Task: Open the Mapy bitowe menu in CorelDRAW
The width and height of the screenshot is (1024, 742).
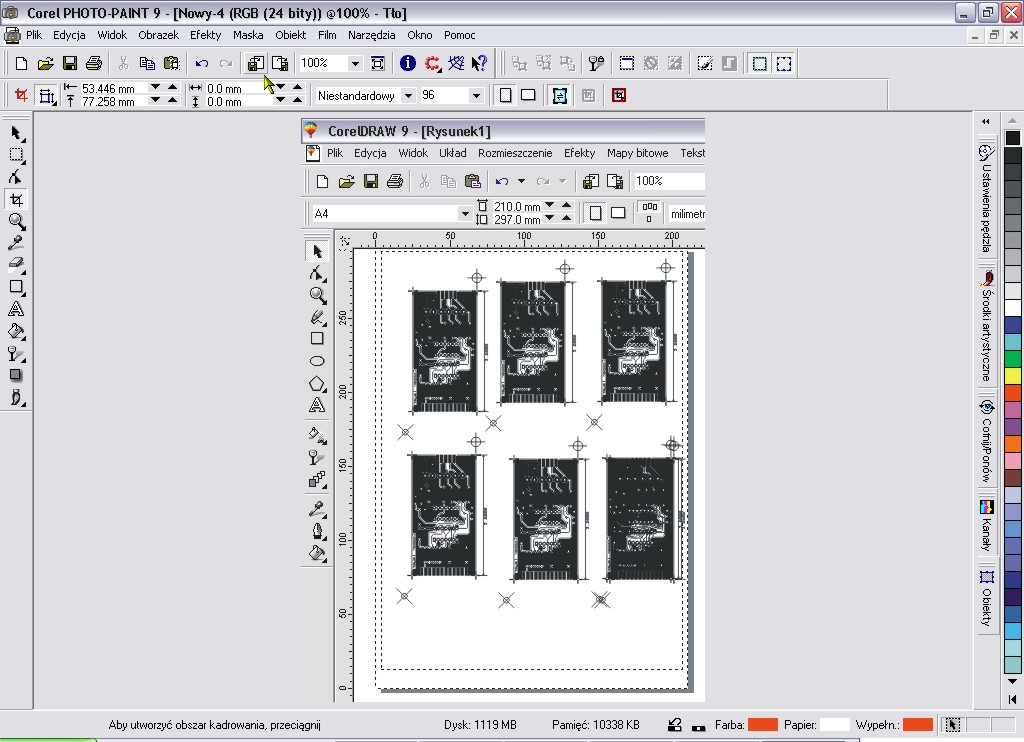Action: (637, 153)
